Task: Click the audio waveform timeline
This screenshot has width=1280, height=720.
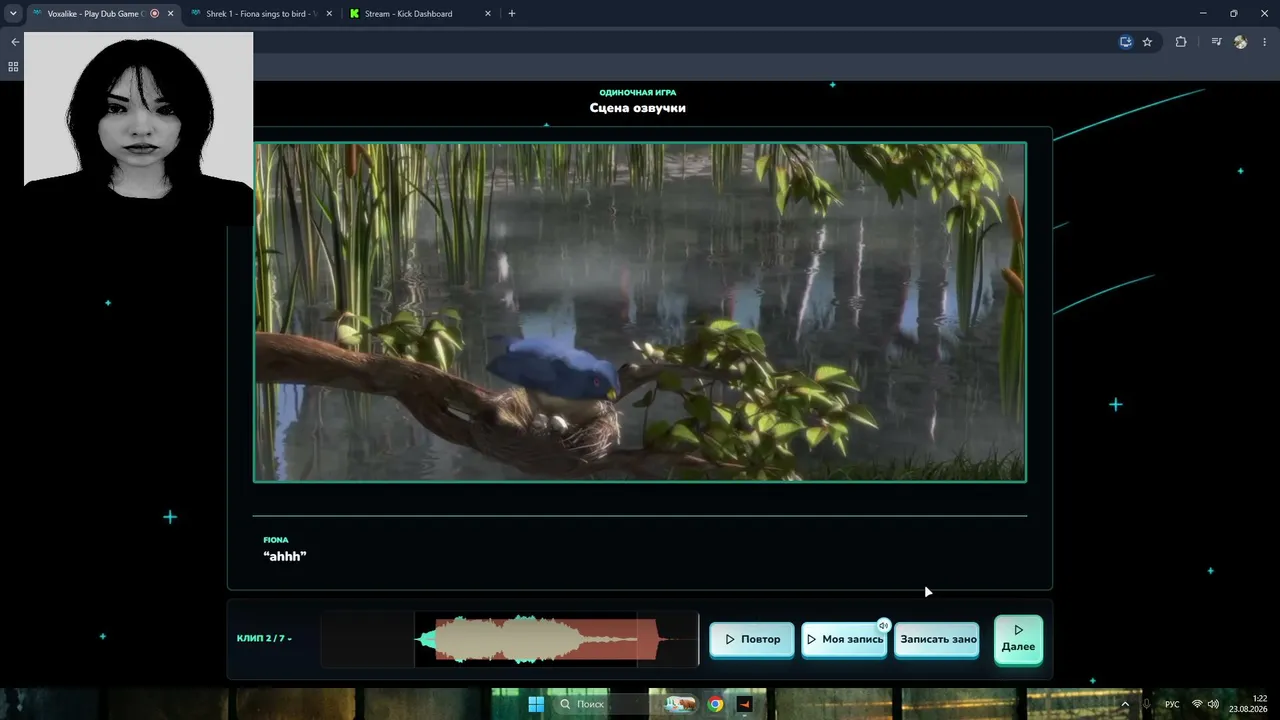Action: (510, 639)
